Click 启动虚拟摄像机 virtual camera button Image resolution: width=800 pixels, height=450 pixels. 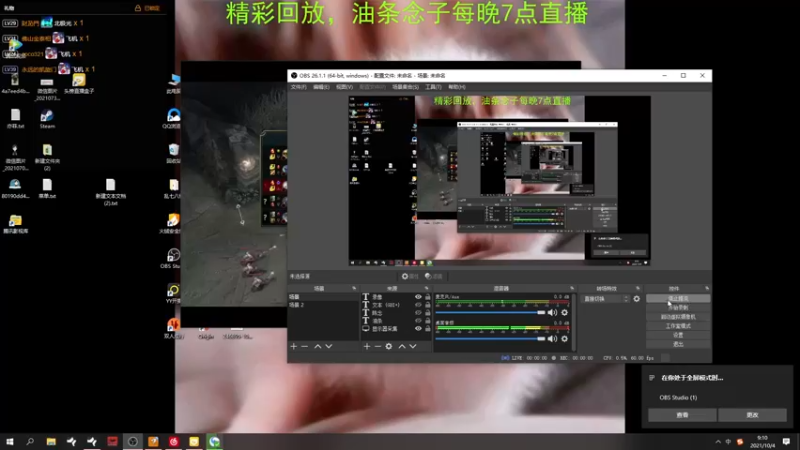click(678, 317)
